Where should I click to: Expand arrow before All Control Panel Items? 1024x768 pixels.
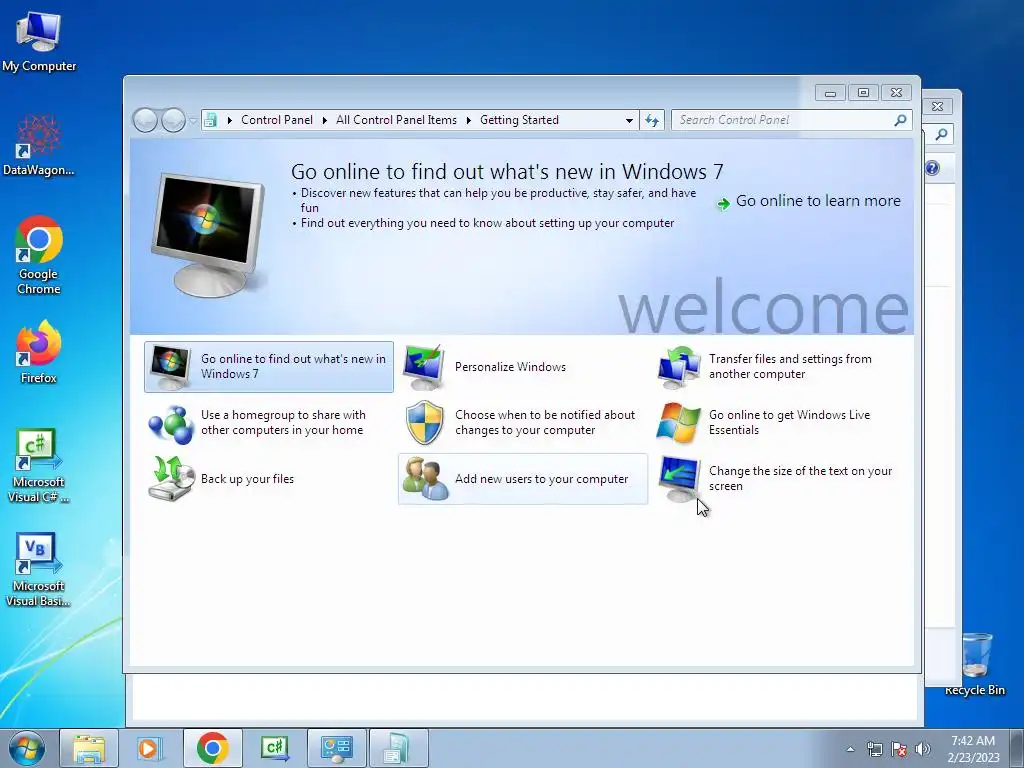pyautogui.click(x=325, y=120)
